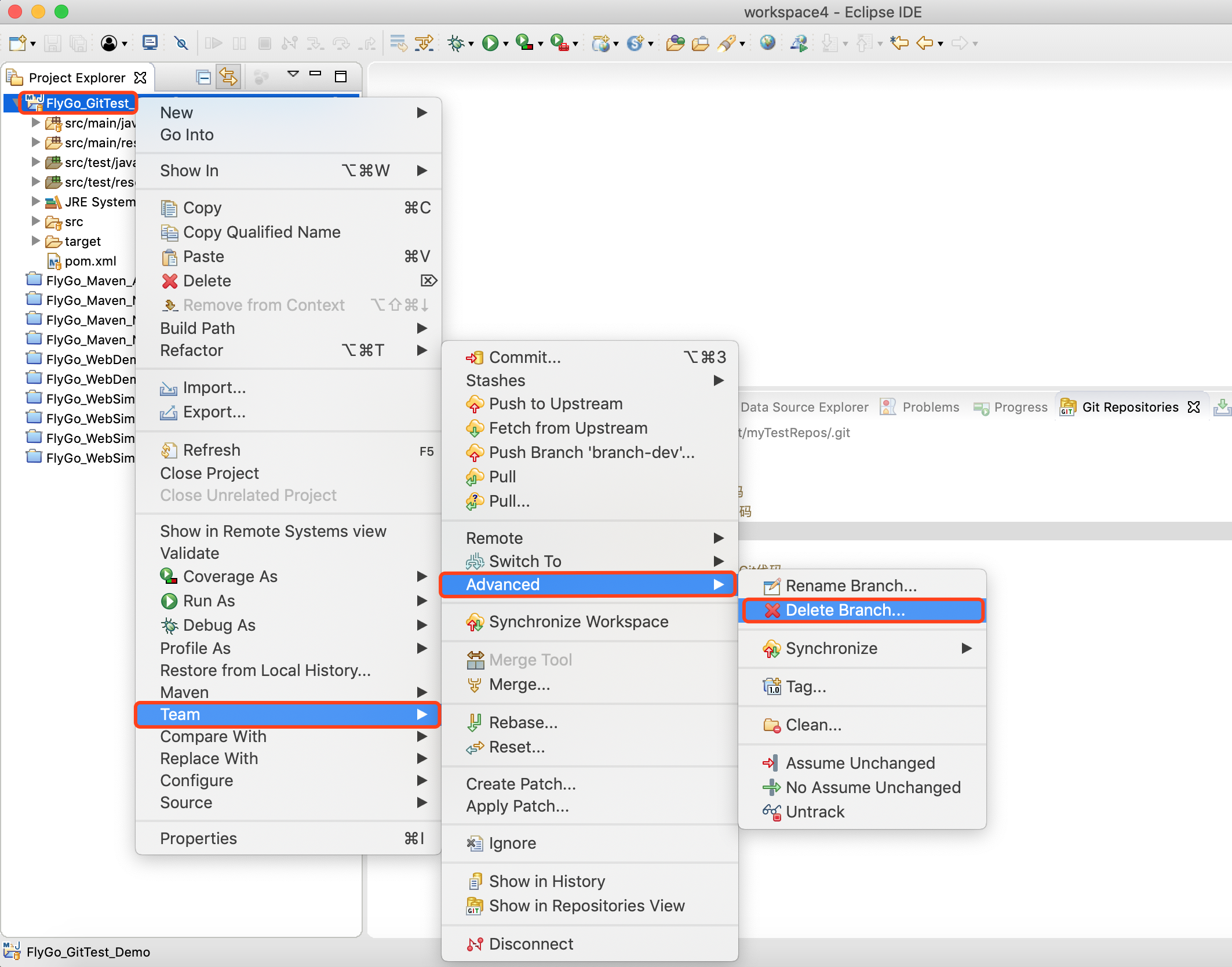Viewport: 1232px width, 967px height.
Task: Open Project Explorer View Menu triangle
Action: point(293,74)
